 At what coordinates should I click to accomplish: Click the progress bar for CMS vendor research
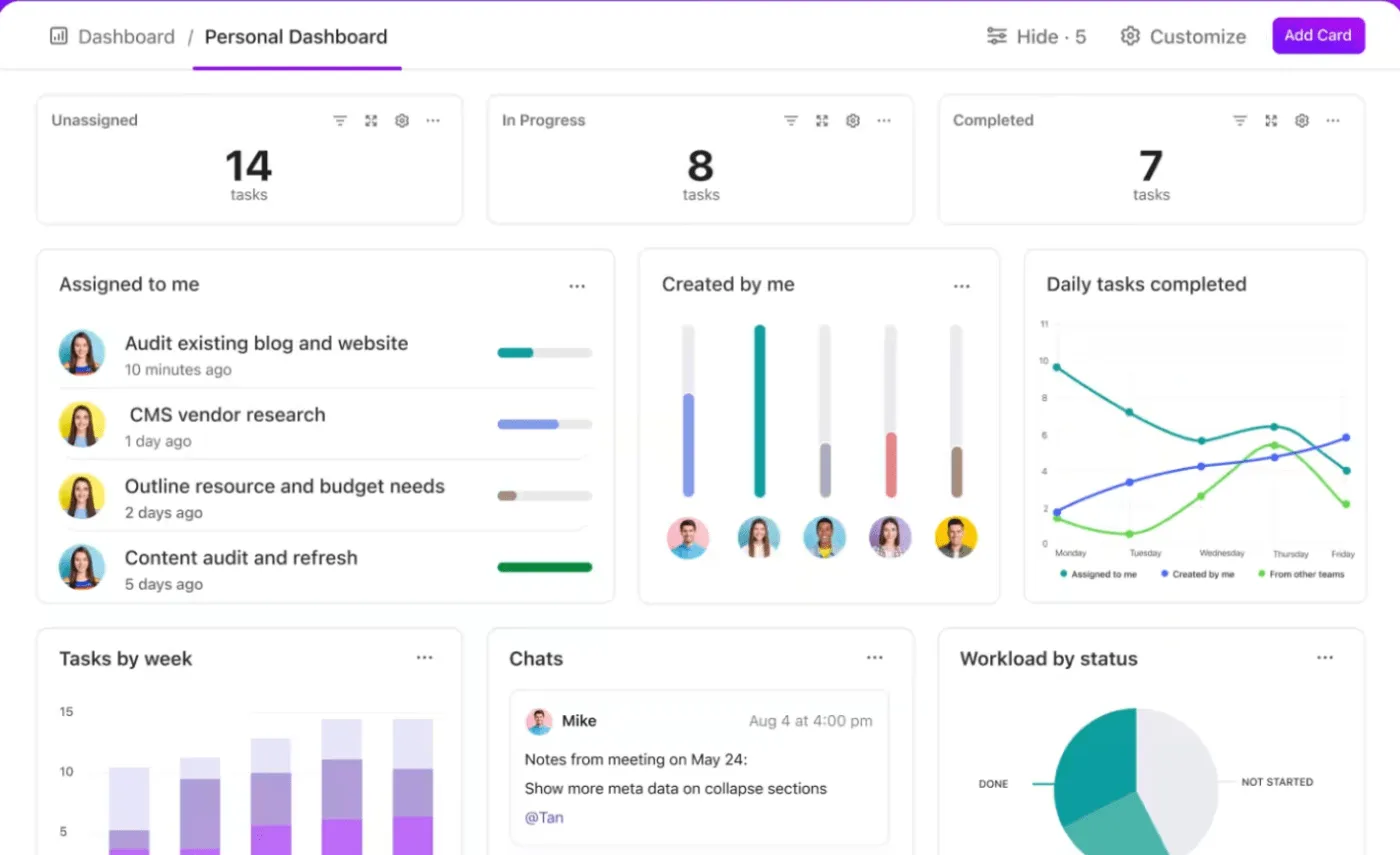(544, 423)
